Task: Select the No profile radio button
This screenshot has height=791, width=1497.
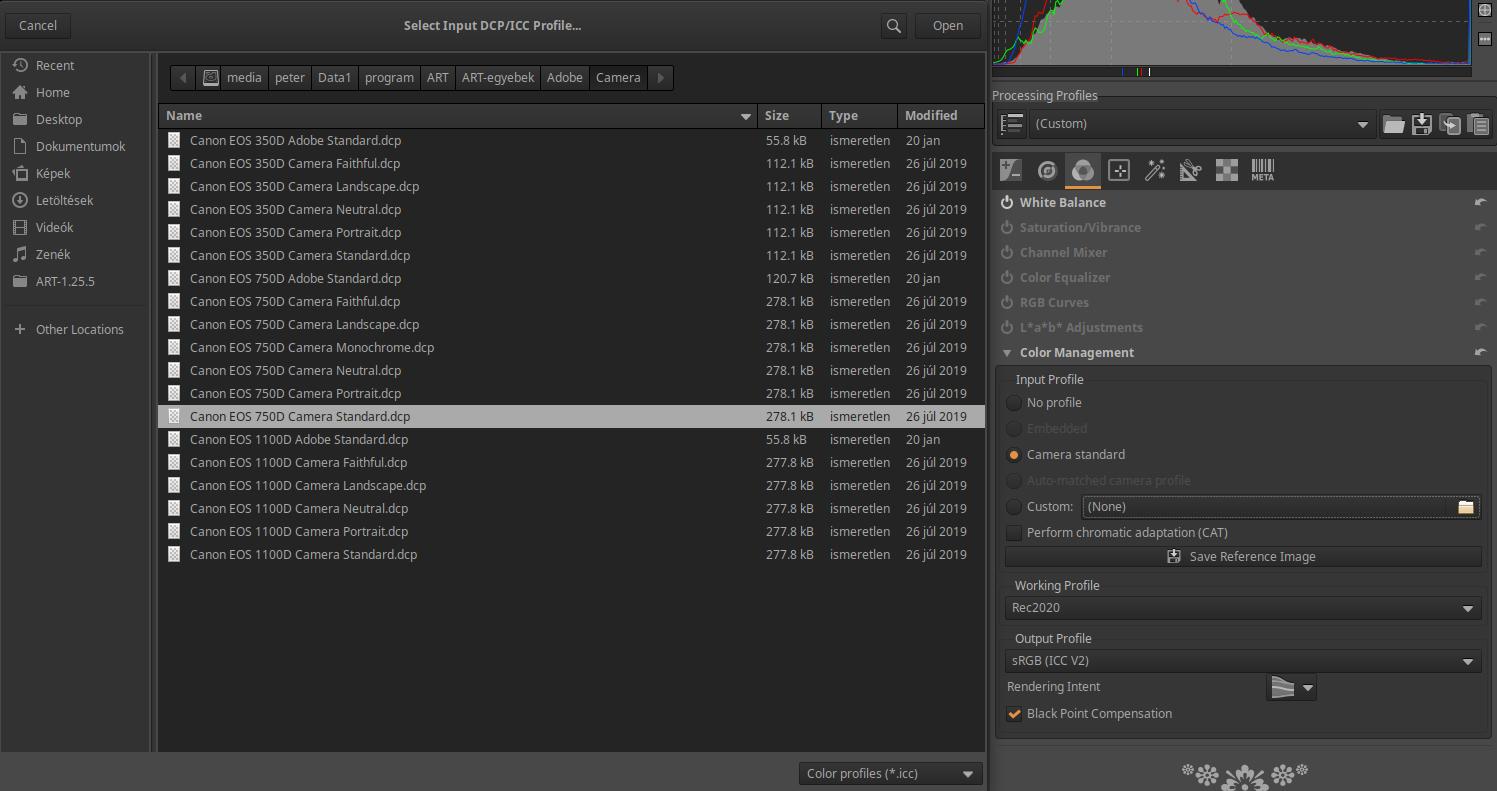Action: click(x=1014, y=403)
